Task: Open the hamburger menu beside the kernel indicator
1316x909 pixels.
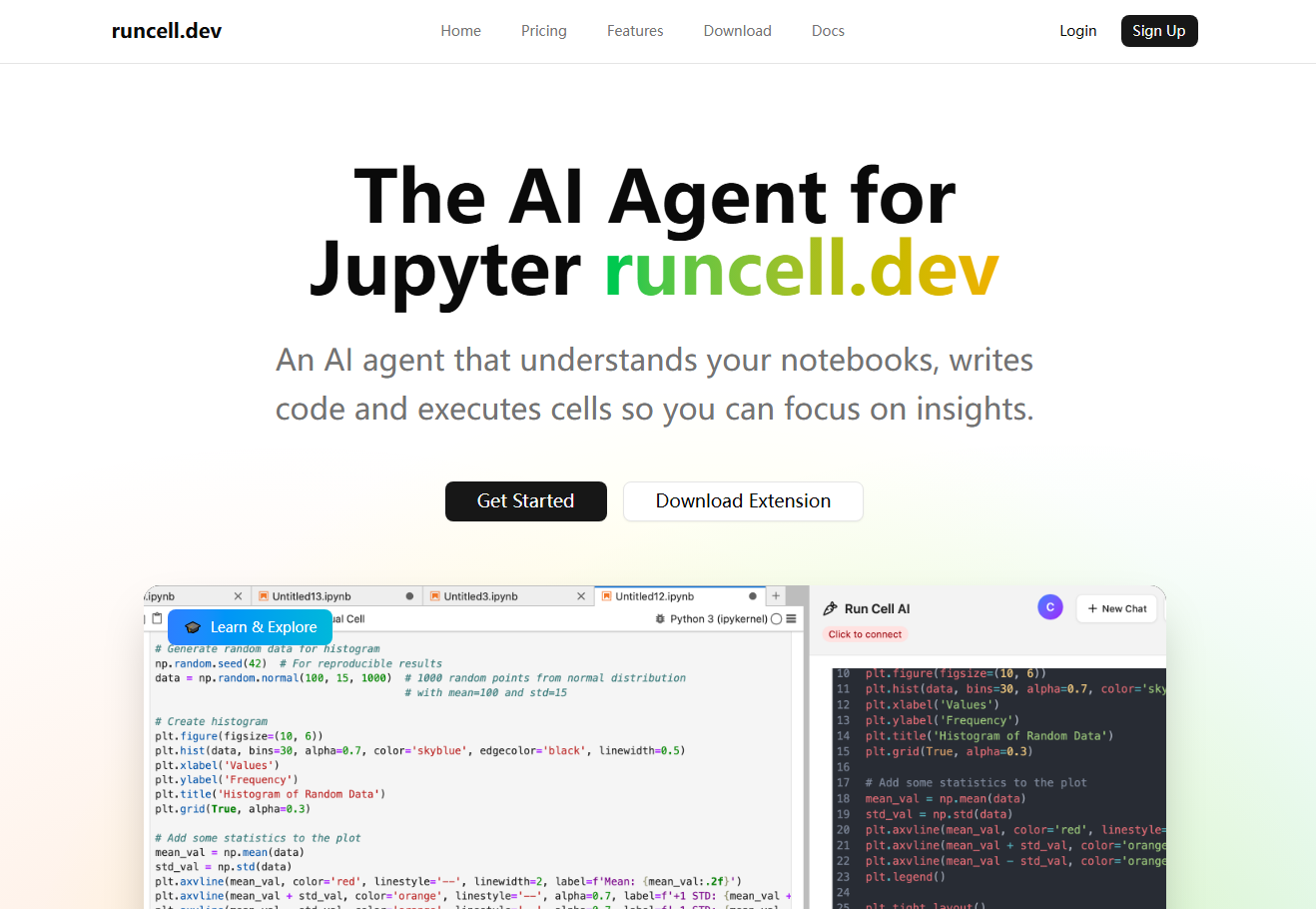Action: click(x=790, y=618)
